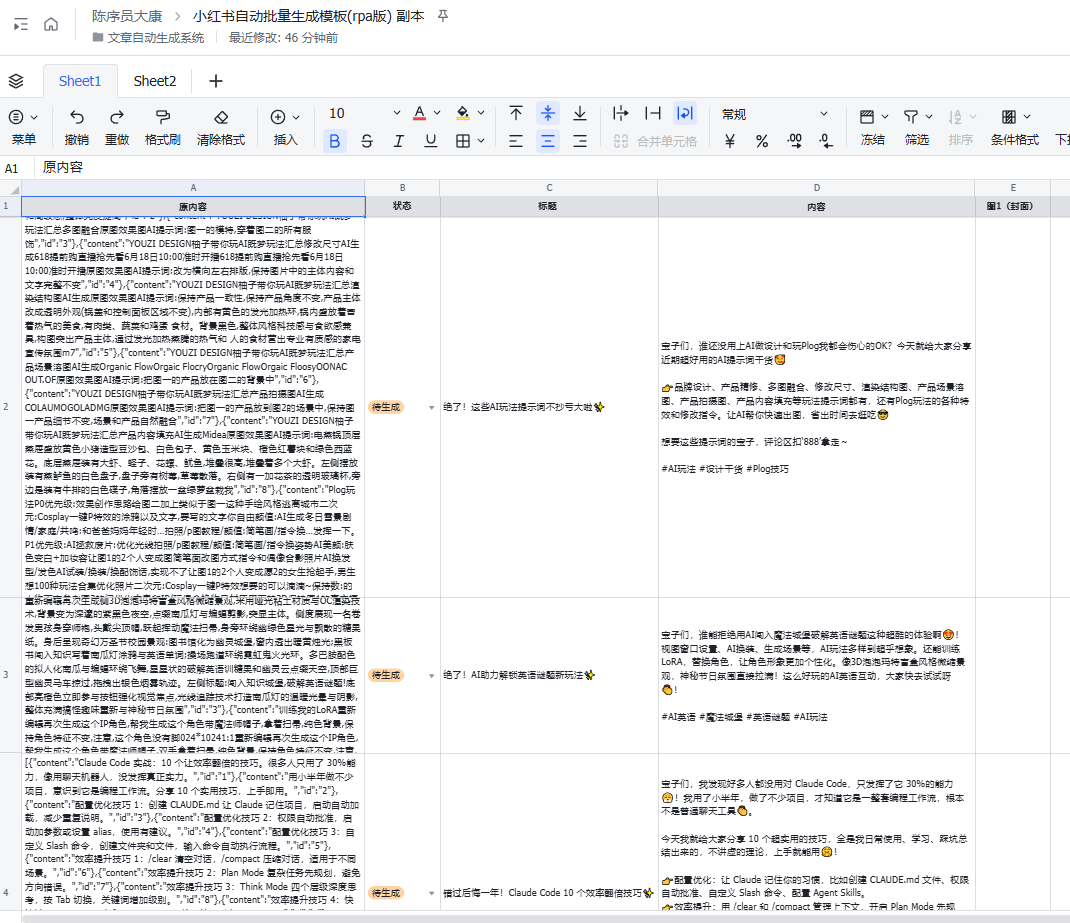Image resolution: width=1070 pixels, height=923 pixels.
Task: Select column C header
Action: coord(549,188)
